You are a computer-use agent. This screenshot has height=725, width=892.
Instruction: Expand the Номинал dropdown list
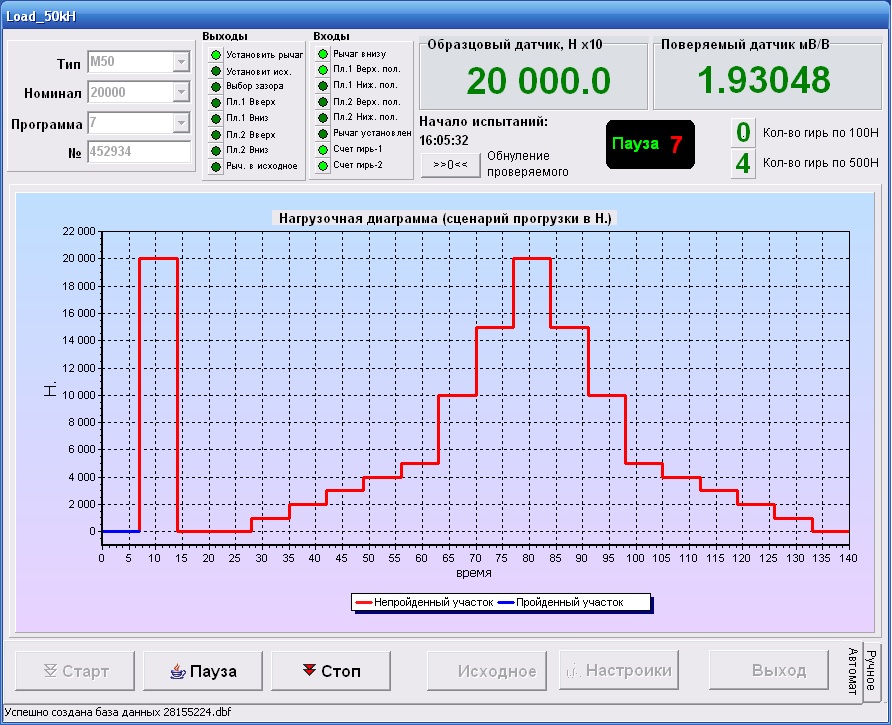181,92
